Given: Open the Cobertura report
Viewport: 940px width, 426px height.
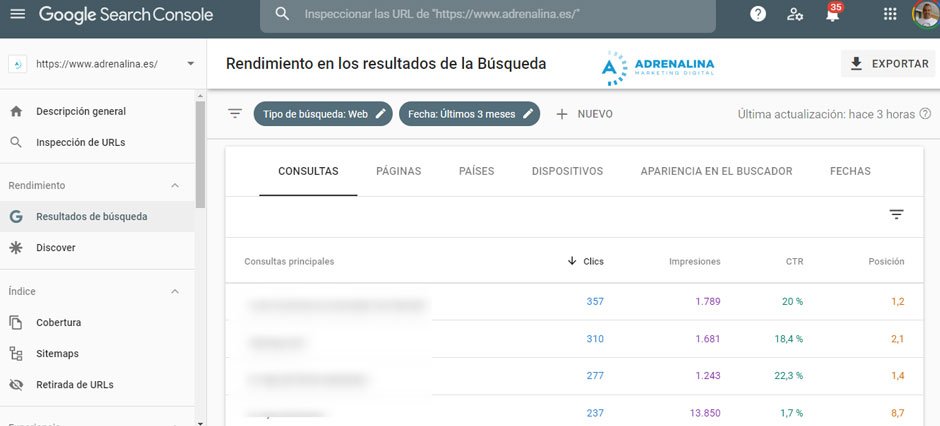Looking at the screenshot, I should click(x=59, y=322).
